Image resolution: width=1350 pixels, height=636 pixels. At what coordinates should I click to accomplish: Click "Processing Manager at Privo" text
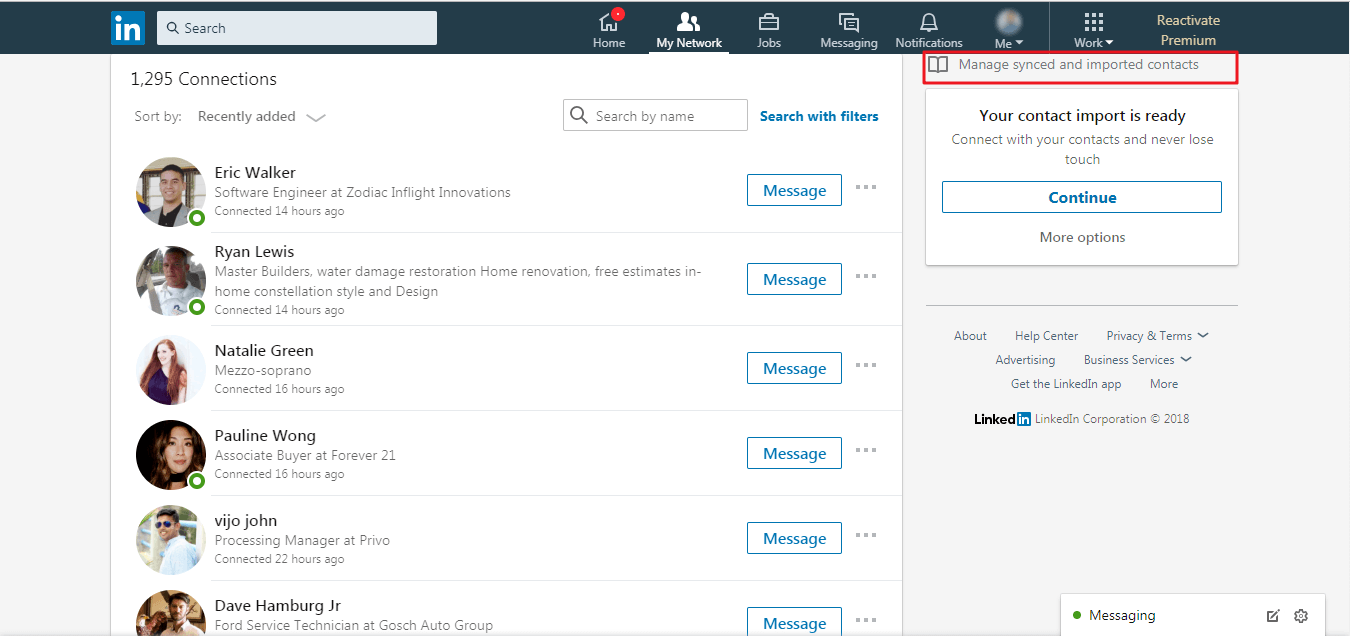(x=302, y=540)
